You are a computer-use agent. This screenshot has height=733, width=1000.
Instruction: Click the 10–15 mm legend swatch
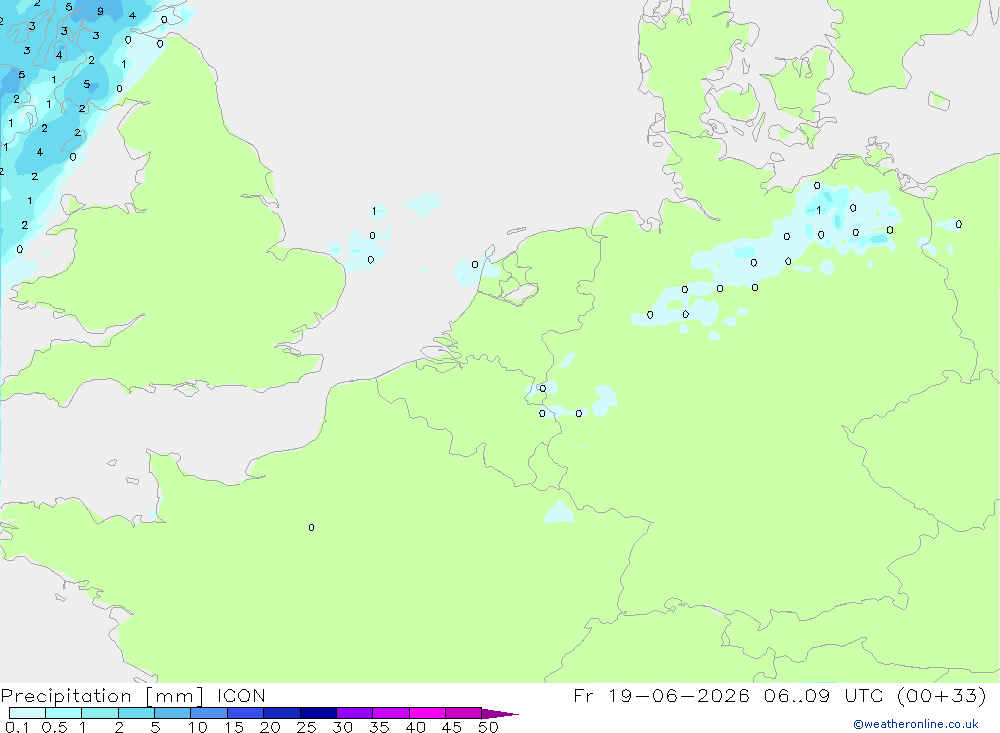click(209, 713)
